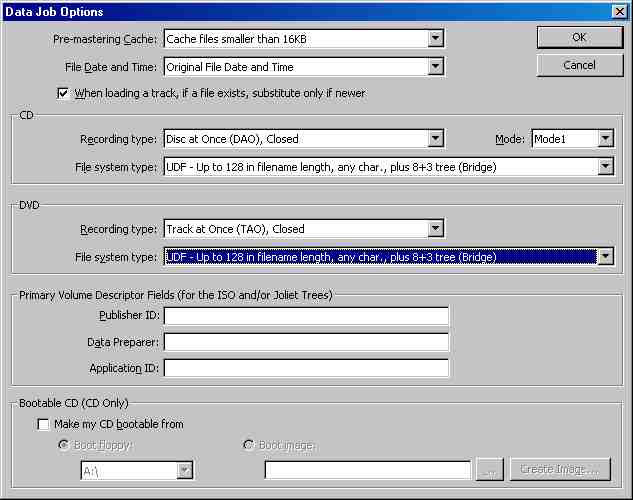Open the A:\ floppy drive dropdown
Image resolution: width=633 pixels, height=500 pixels.
coord(184,470)
